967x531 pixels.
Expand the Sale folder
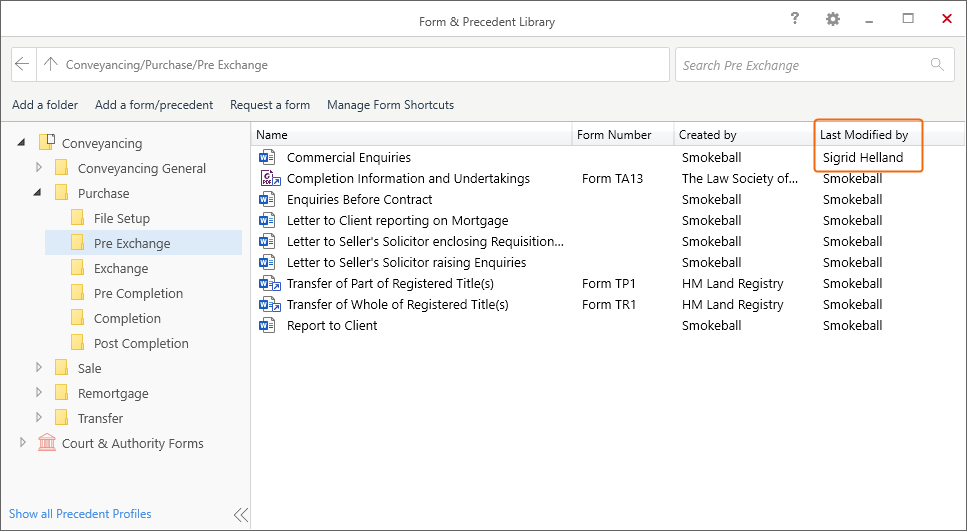(39, 367)
